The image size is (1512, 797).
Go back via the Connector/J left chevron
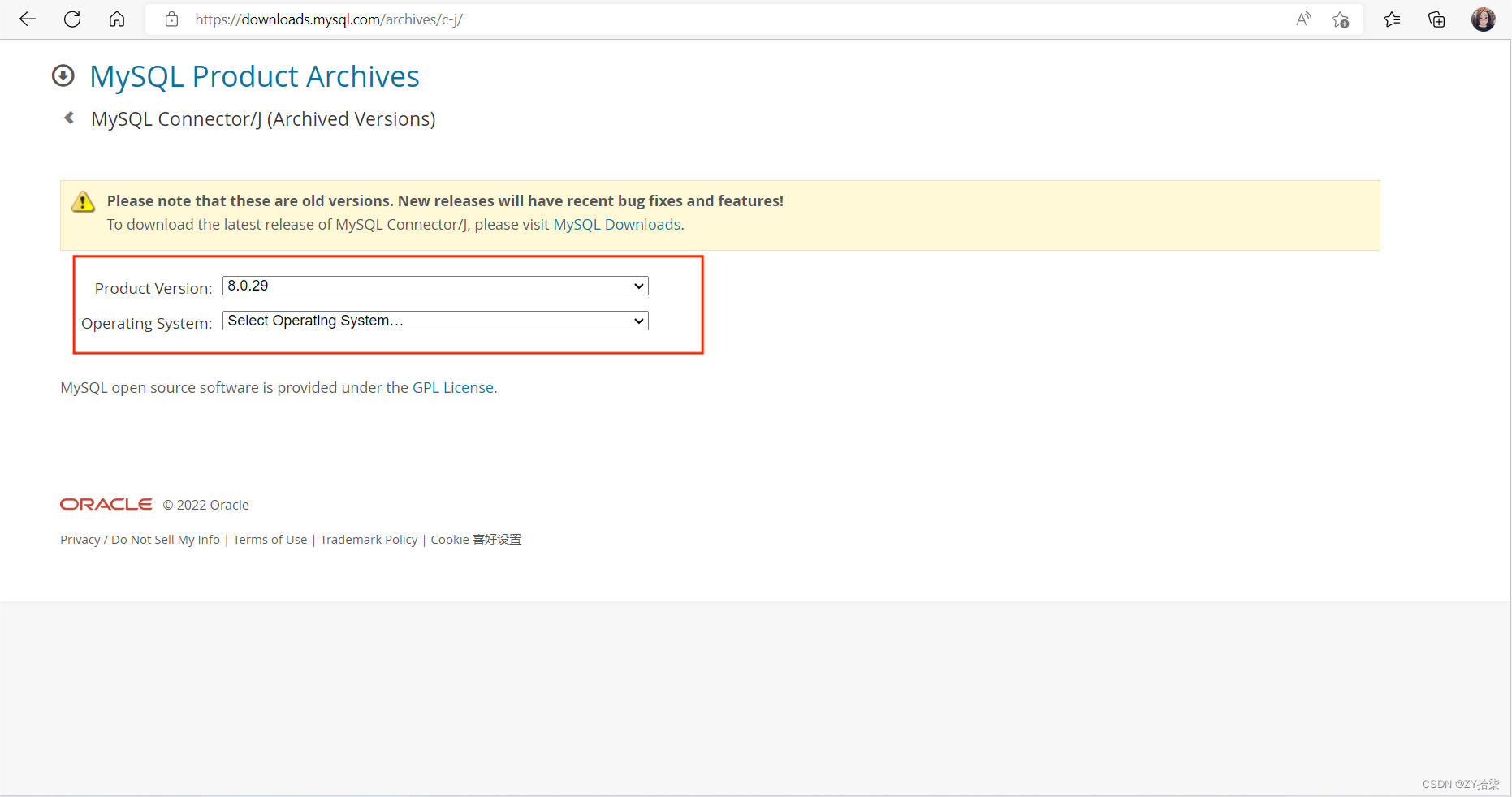coord(70,118)
